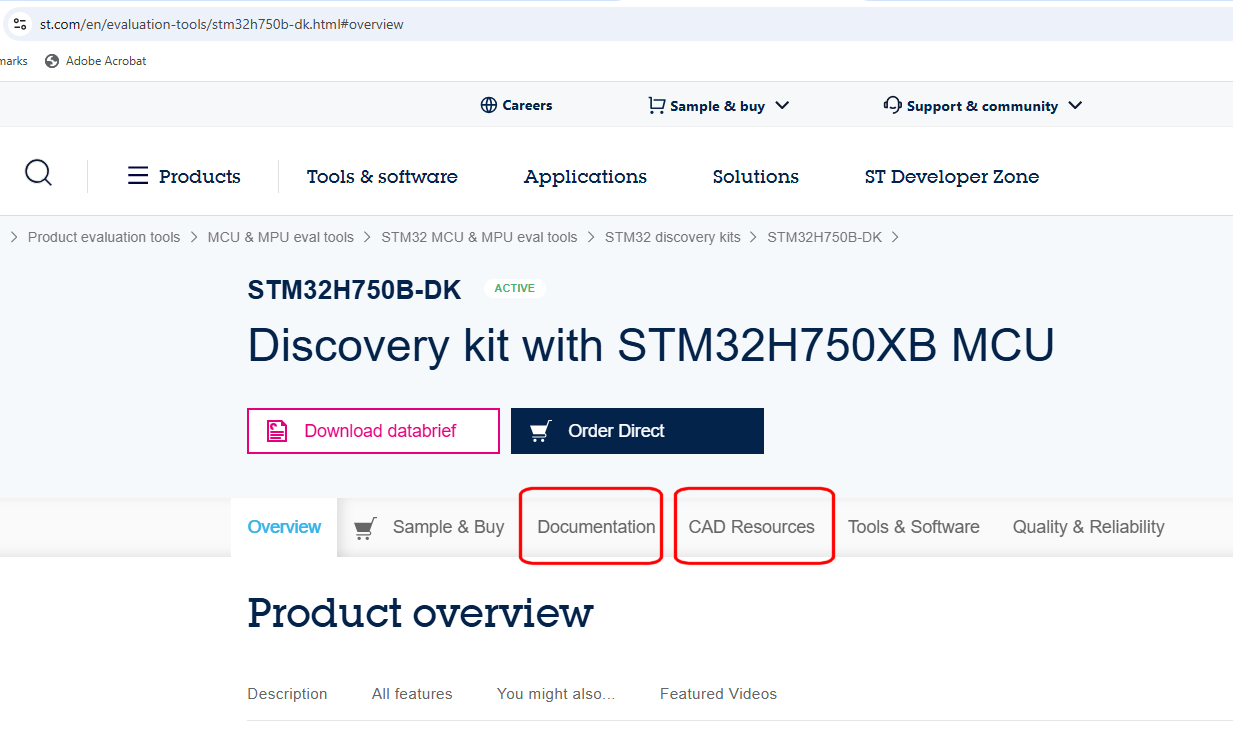
Task: Select the All features section link
Action: pyautogui.click(x=411, y=693)
